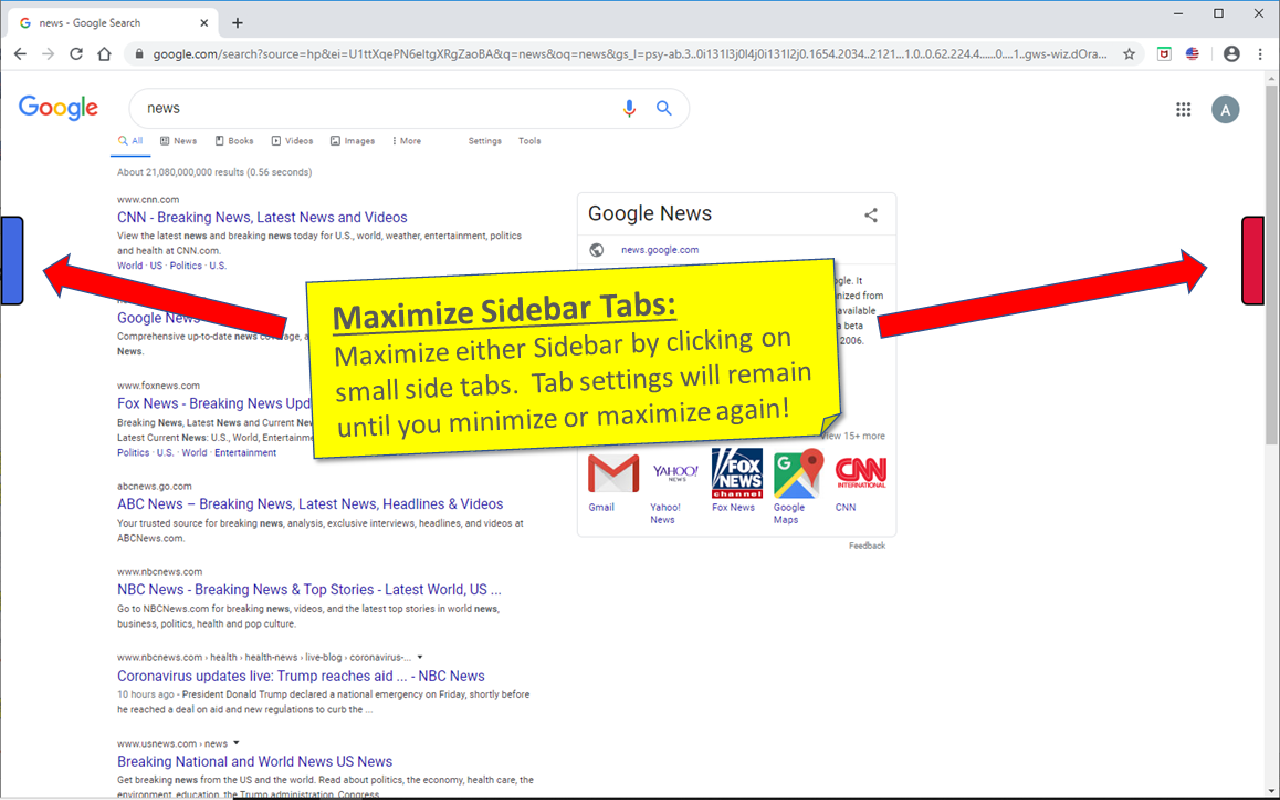Click the microphone voice search icon

click(x=629, y=108)
